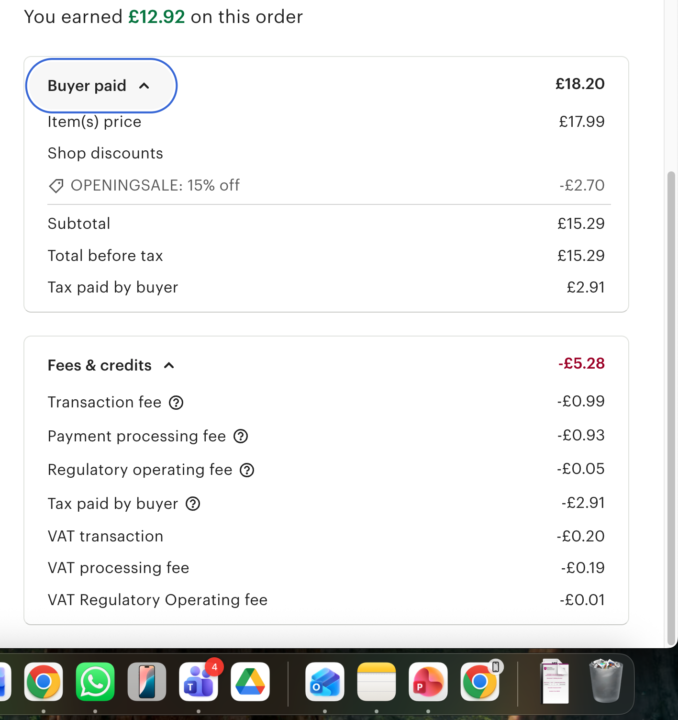This screenshot has height=720, width=678.
Task: Click help icon next to Transaction fee
Action: click(176, 402)
